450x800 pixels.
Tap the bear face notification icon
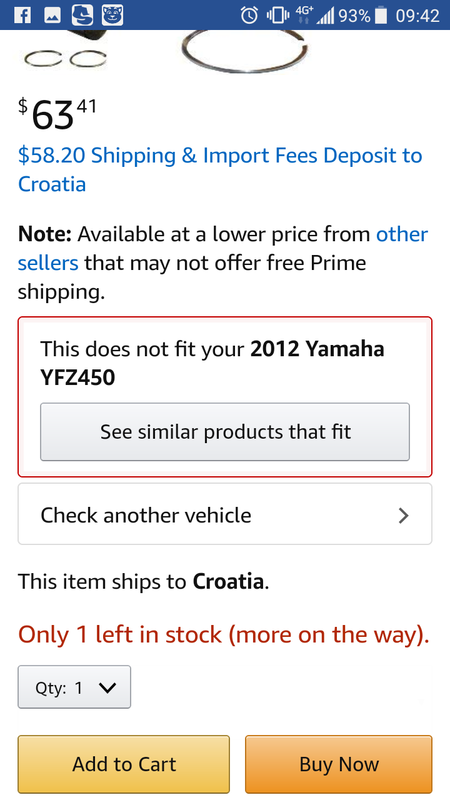(x=112, y=15)
